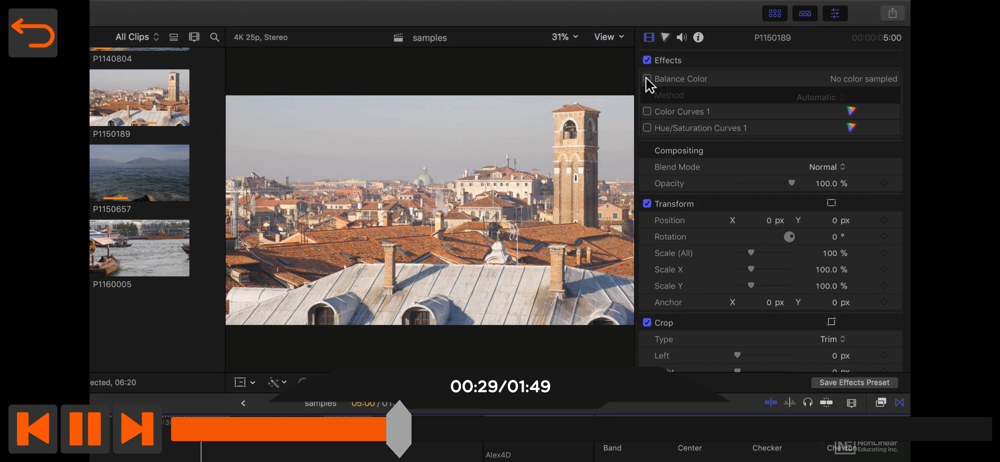This screenshot has width=1000, height=462.
Task: Open the enhancements magic wand dropdown
Action: pos(277,382)
